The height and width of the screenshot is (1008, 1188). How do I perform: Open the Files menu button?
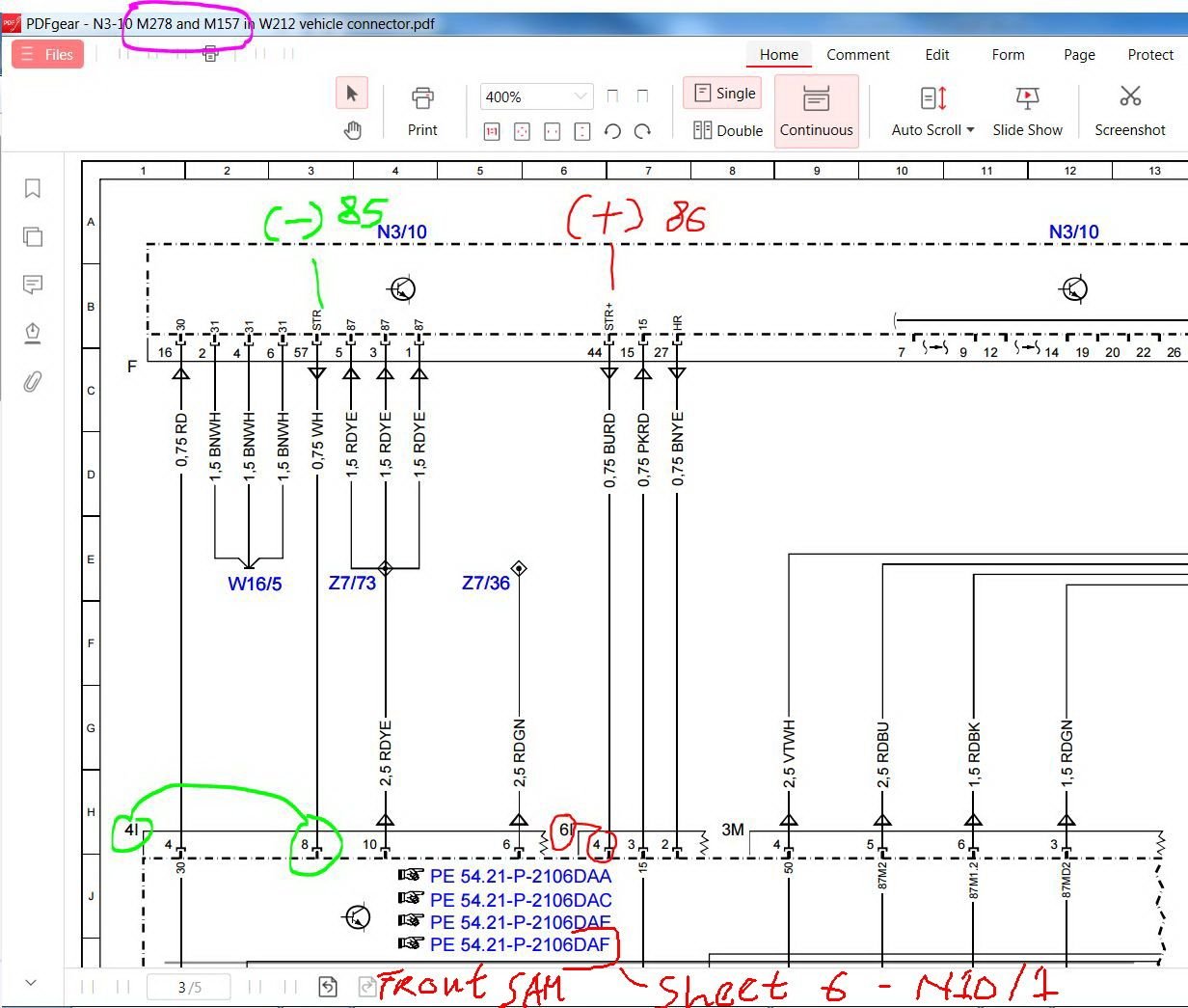click(x=48, y=55)
